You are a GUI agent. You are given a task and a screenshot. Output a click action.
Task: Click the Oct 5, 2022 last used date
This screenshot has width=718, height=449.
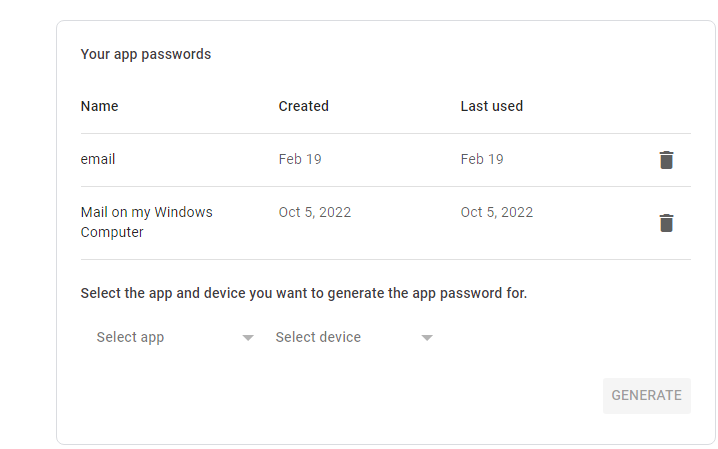(497, 212)
